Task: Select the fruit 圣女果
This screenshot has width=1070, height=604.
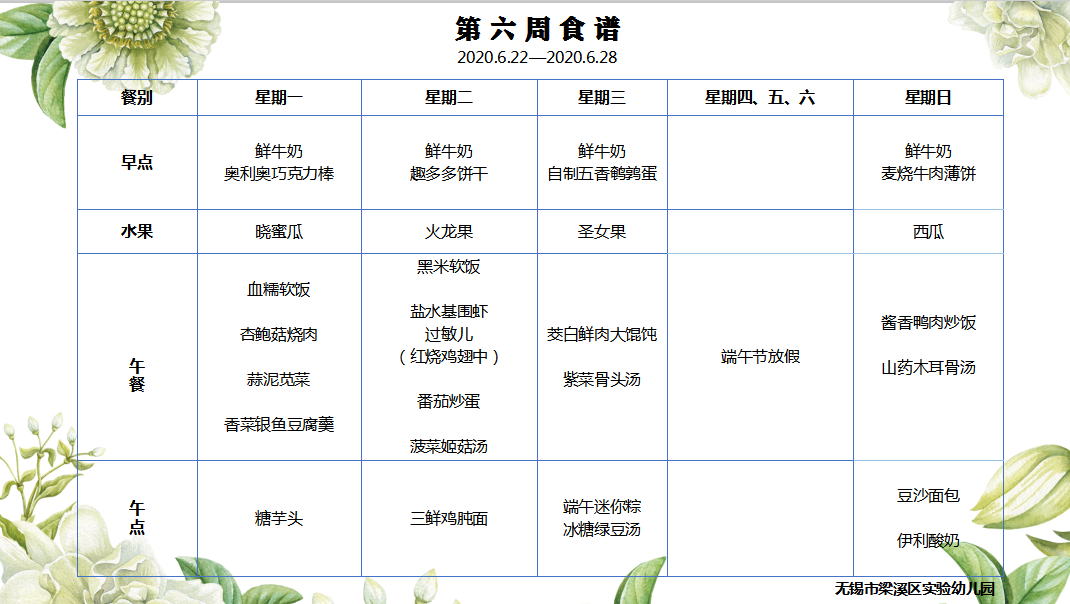Action: 601,232
